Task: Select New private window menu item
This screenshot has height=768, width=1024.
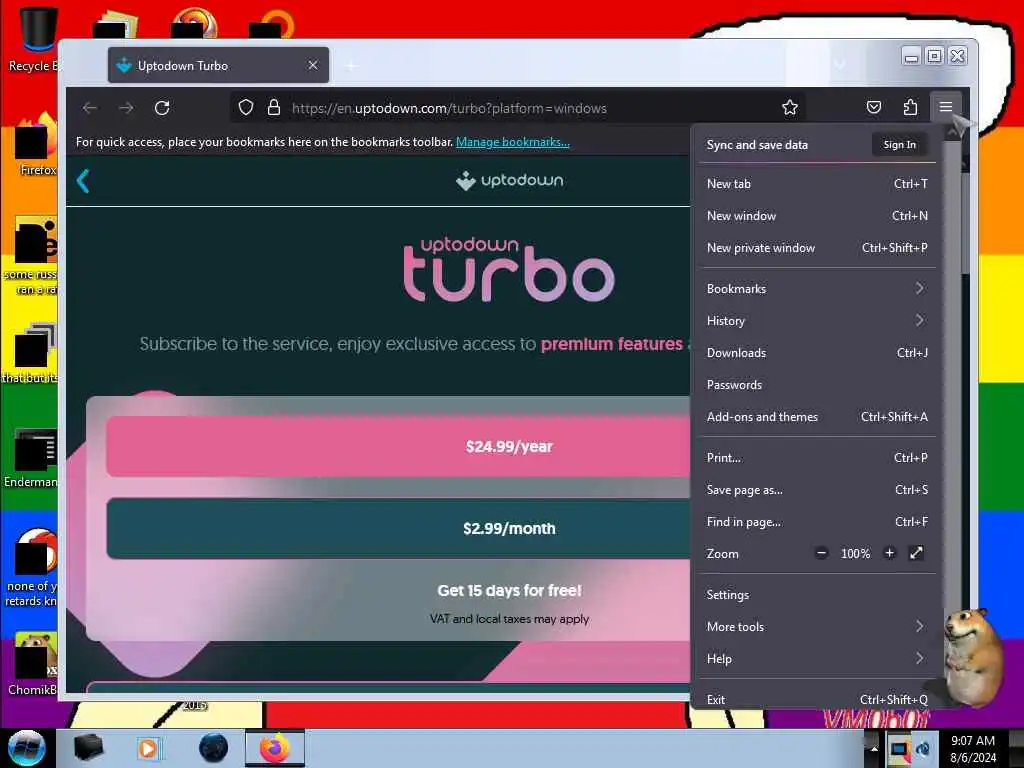Action: [x=817, y=248]
